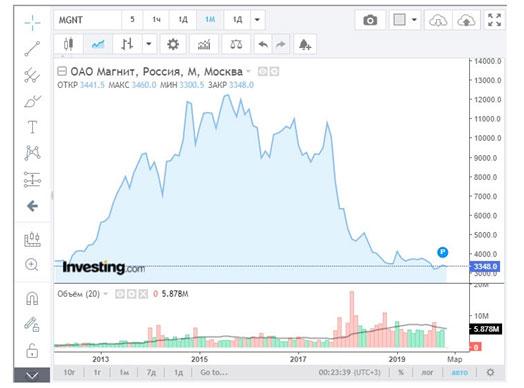524x388 pixels.
Task: Remove the Объём volume indicator
Action: pyautogui.click(x=143, y=294)
